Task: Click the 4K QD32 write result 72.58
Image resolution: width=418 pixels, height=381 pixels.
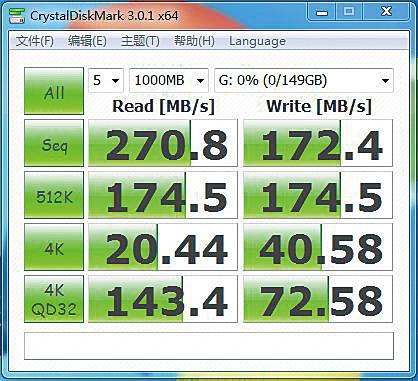Action: pos(318,299)
